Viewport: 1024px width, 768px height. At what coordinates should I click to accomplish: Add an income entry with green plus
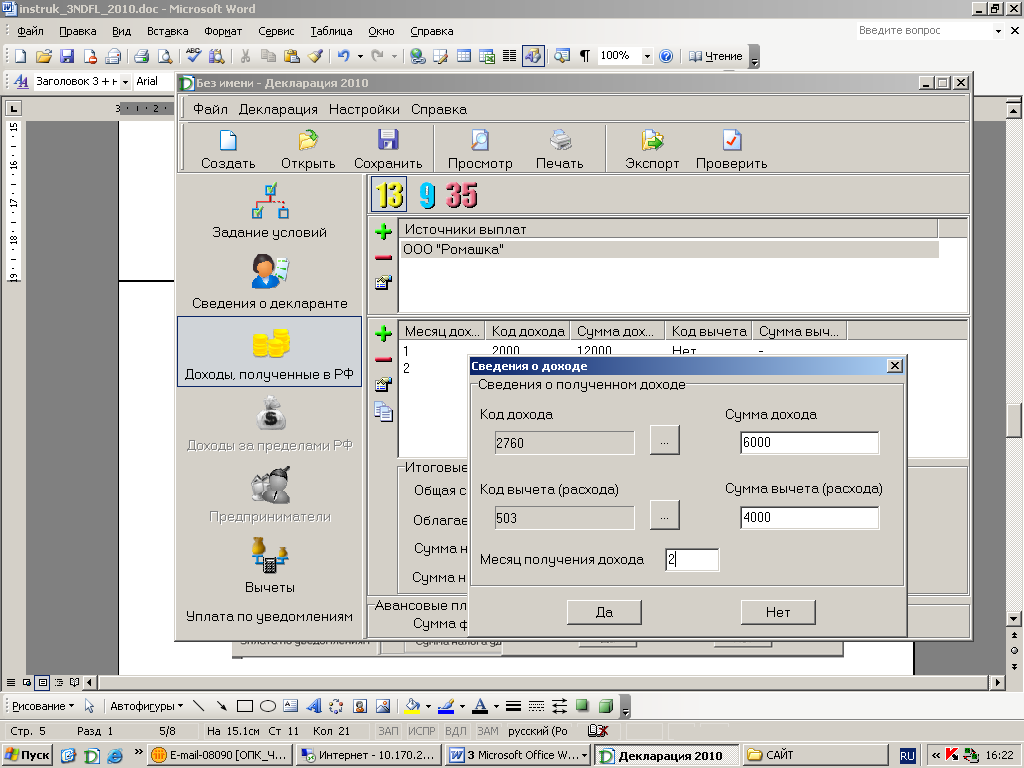tap(383, 334)
